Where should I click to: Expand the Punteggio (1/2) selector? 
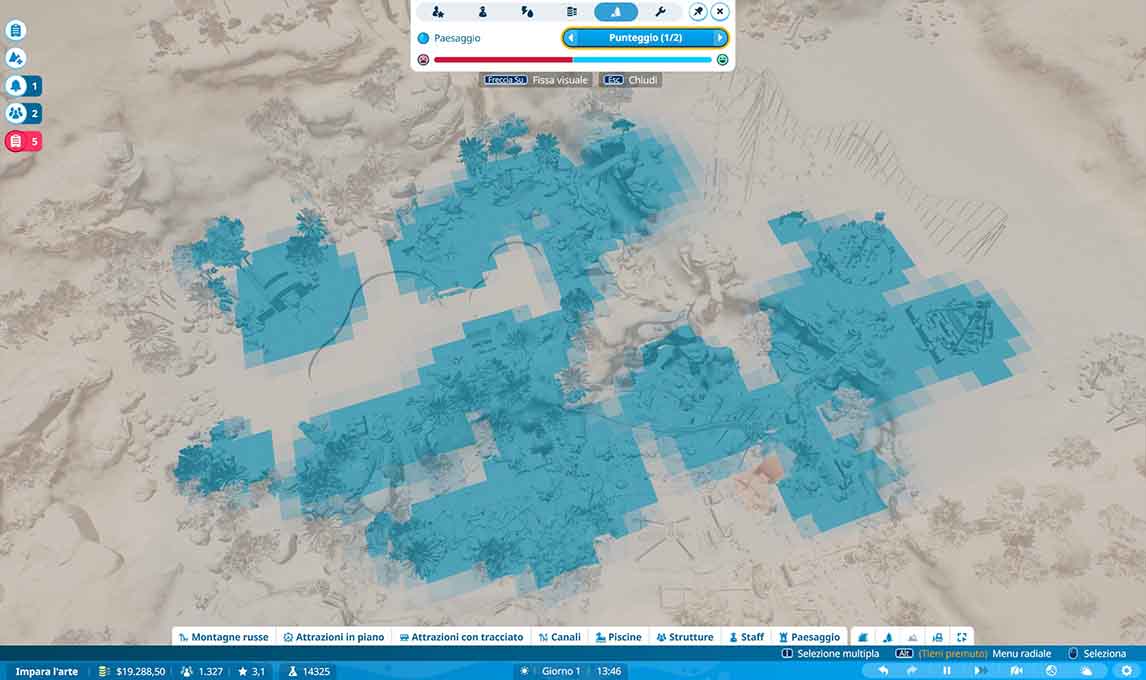click(645, 38)
